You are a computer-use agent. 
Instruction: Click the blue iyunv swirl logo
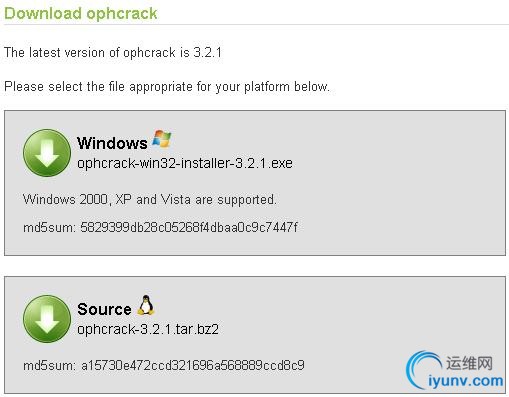click(x=424, y=370)
